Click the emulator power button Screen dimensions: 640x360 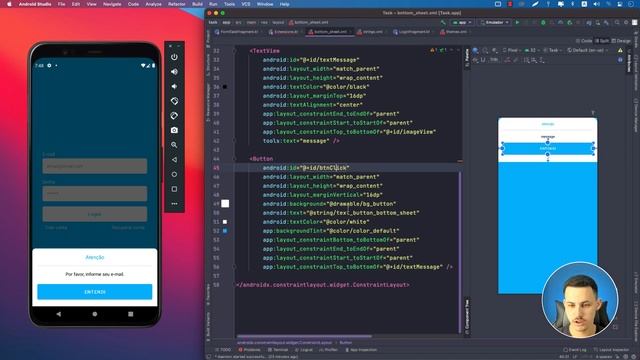174,57
